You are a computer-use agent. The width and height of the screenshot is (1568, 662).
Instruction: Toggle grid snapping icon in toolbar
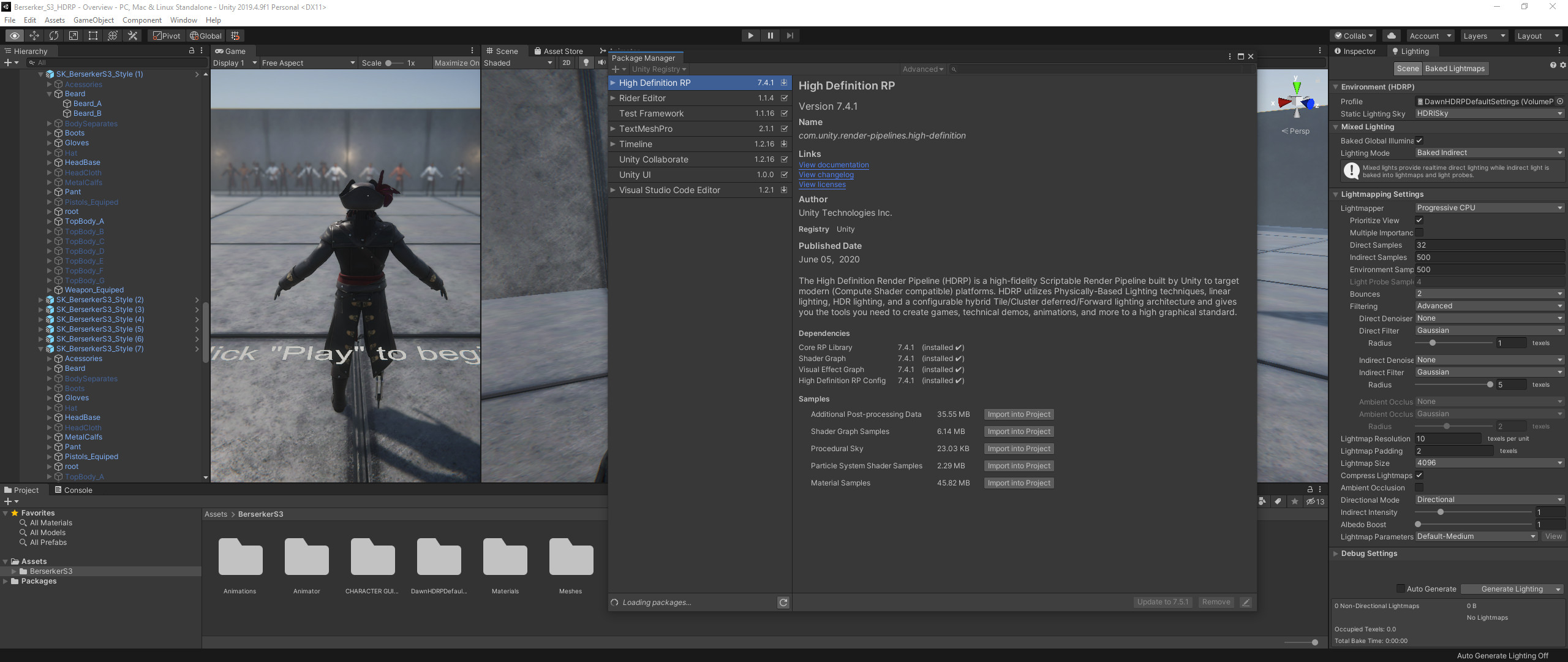pyautogui.click(x=235, y=36)
